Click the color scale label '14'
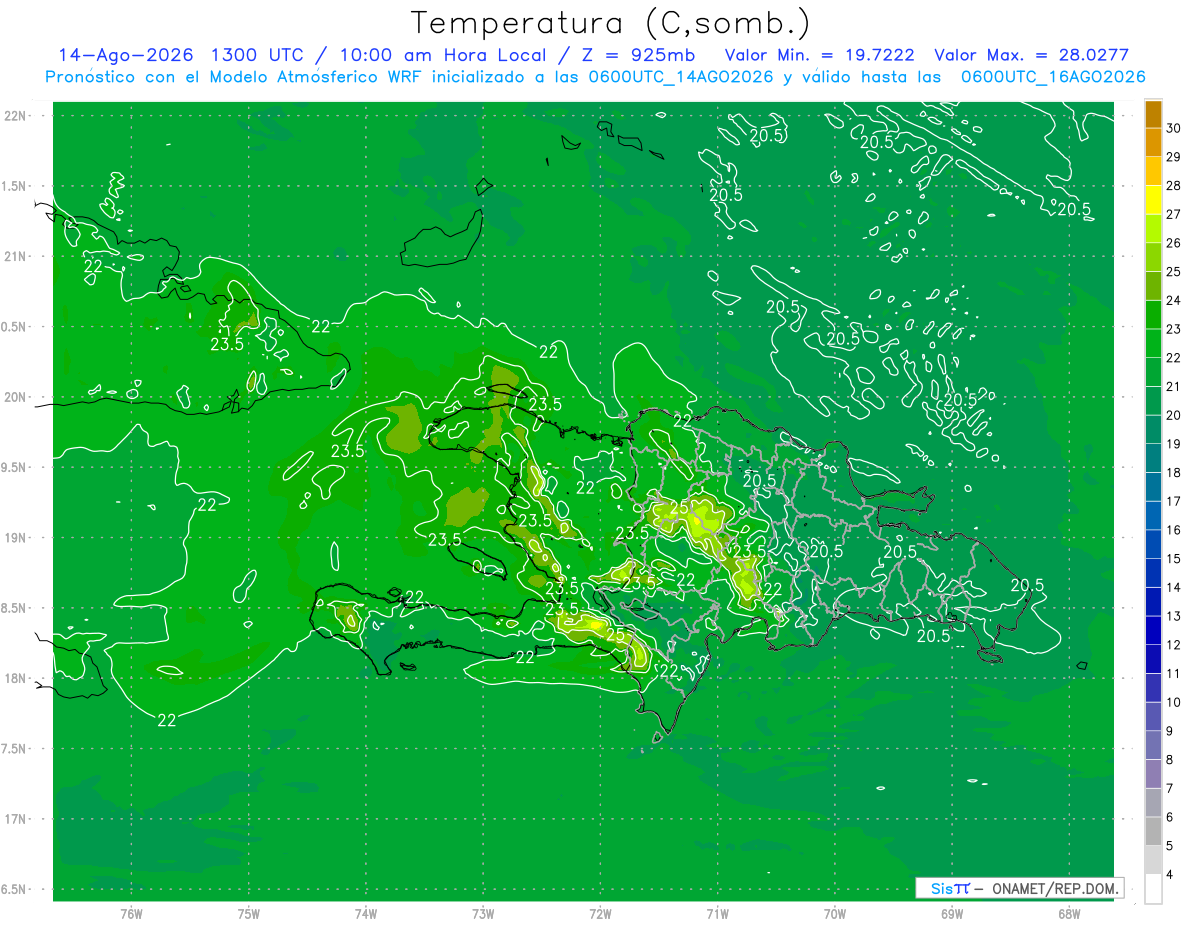The image size is (1200, 927). click(x=1174, y=587)
